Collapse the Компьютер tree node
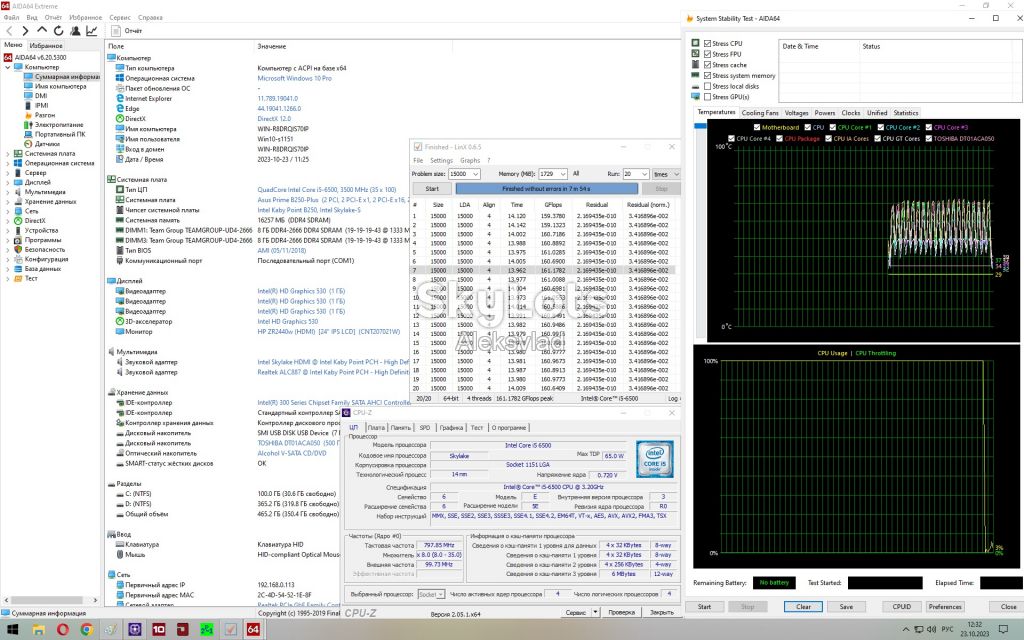The height and width of the screenshot is (640, 1024). (8, 67)
